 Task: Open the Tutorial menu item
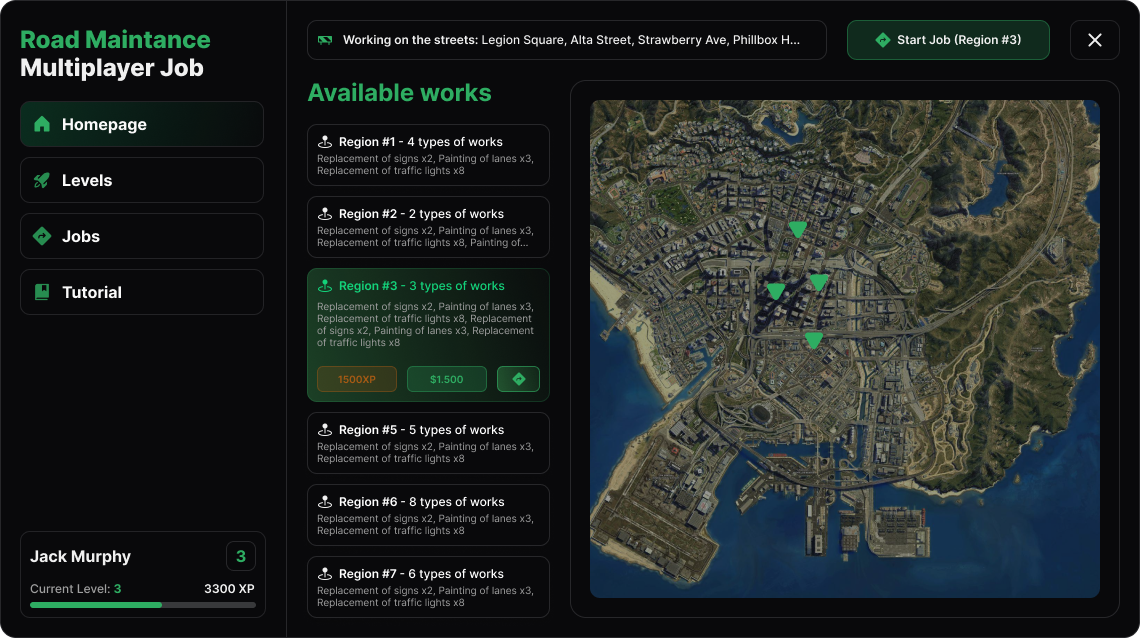click(142, 292)
